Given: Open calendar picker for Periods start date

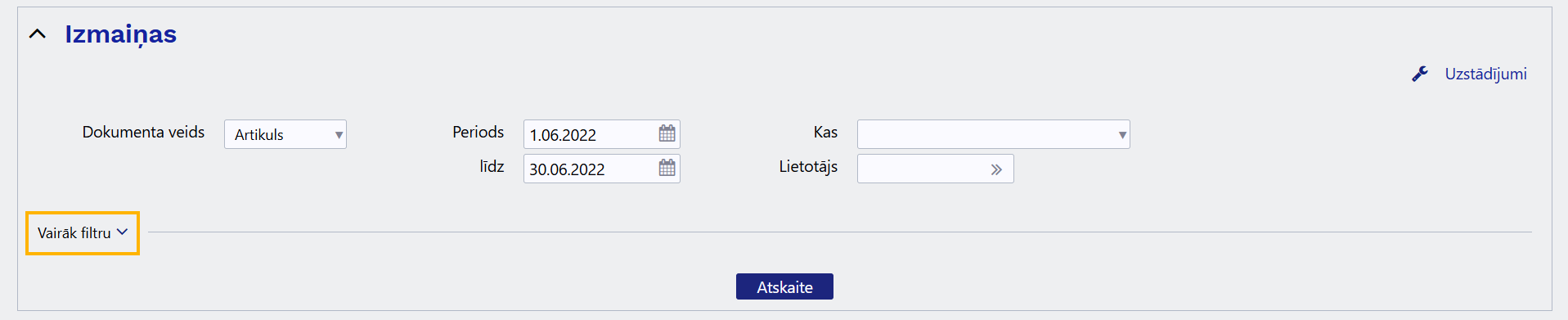Looking at the screenshot, I should [x=667, y=133].
